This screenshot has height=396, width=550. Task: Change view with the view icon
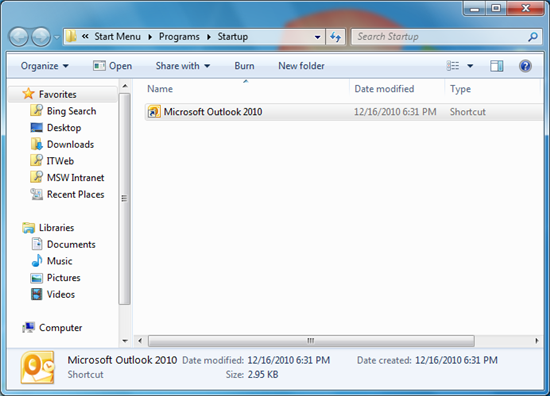(x=452, y=66)
